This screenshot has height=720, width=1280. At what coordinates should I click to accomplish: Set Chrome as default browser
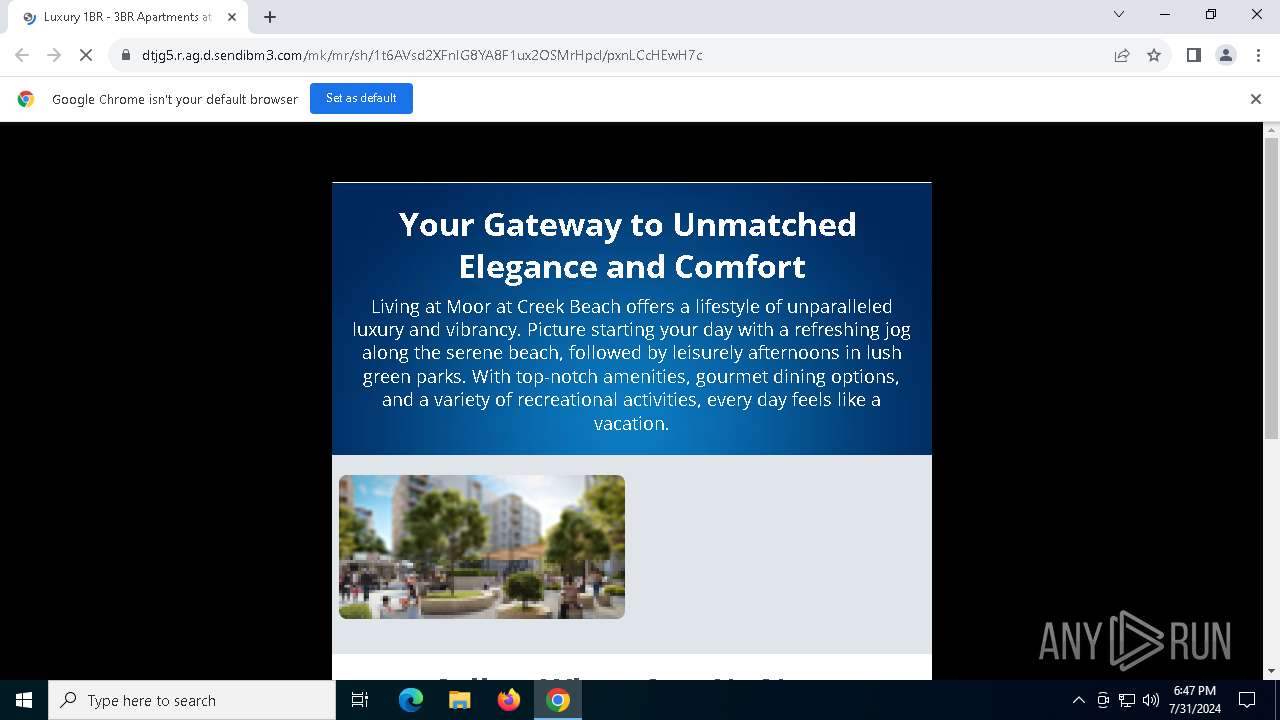pos(361,98)
